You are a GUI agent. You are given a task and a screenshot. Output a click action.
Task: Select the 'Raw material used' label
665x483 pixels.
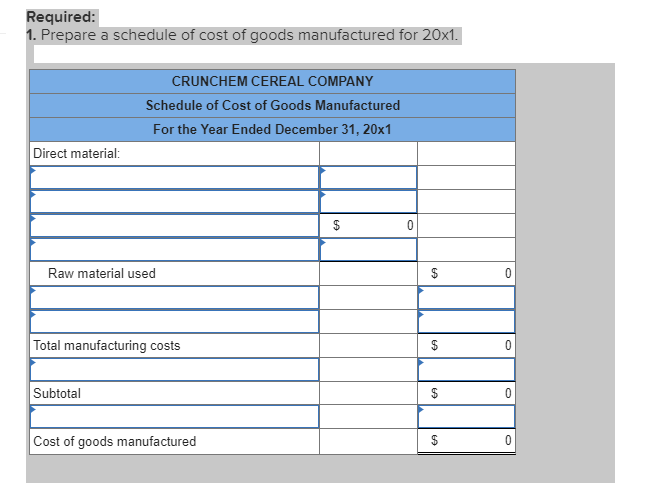[102, 274]
